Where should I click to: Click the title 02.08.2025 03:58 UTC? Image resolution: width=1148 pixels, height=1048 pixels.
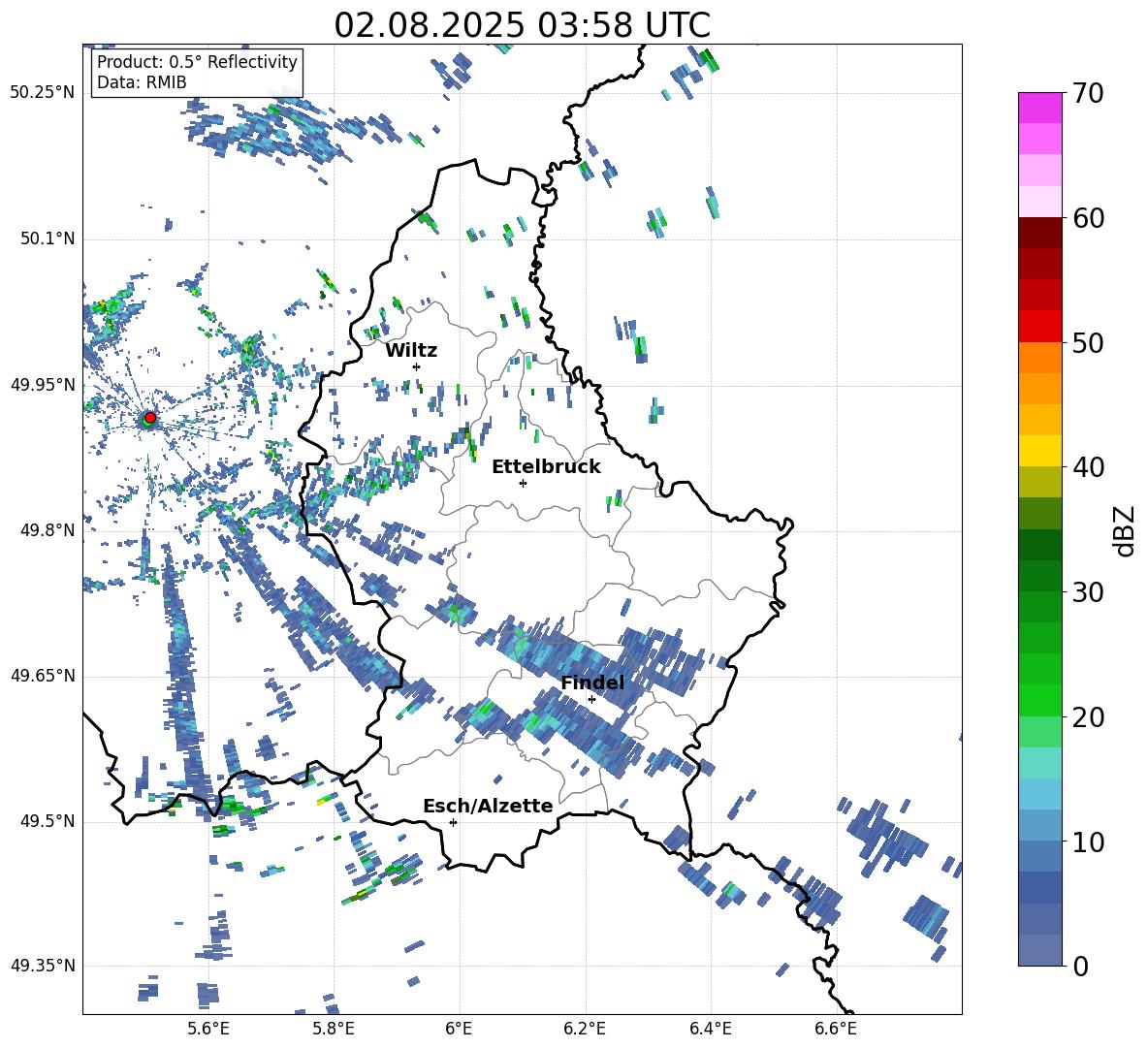522,25
